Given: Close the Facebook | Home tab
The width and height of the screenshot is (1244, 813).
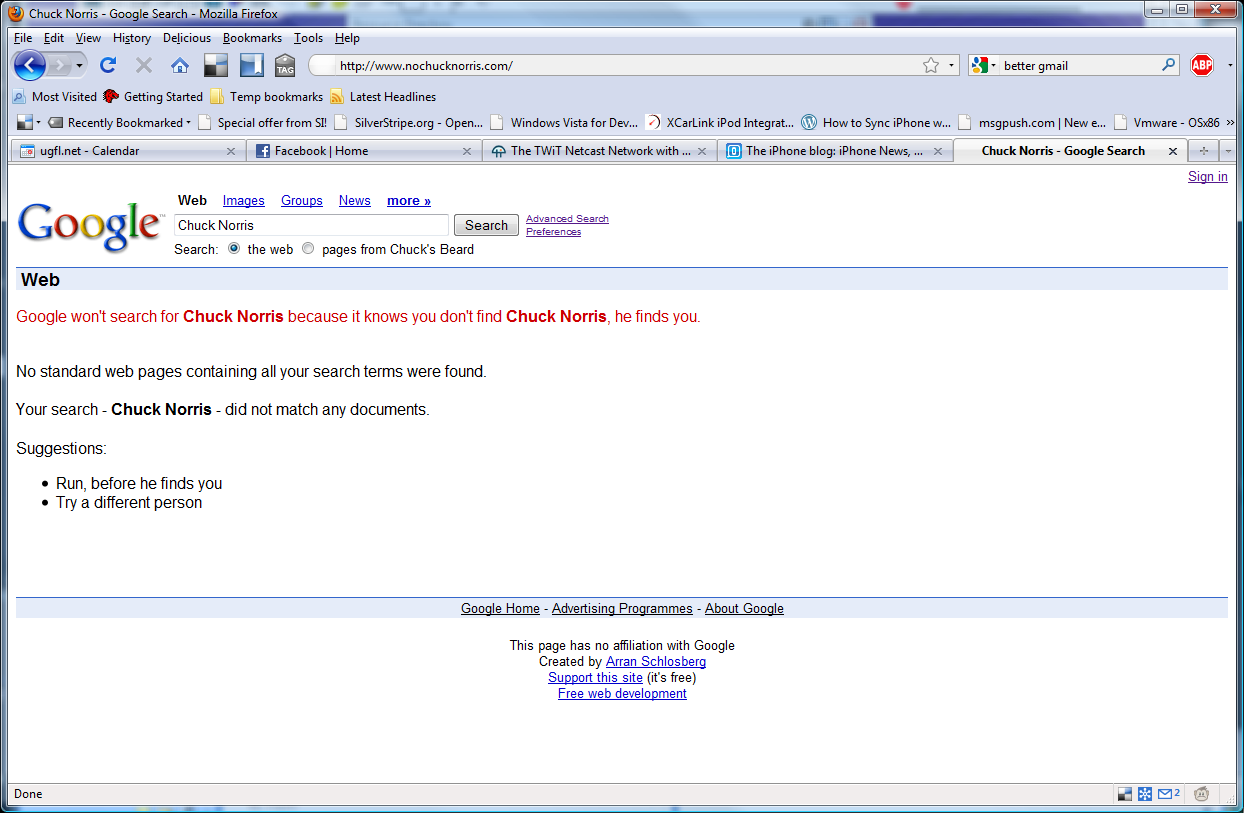Looking at the screenshot, I should pyautogui.click(x=467, y=151).
